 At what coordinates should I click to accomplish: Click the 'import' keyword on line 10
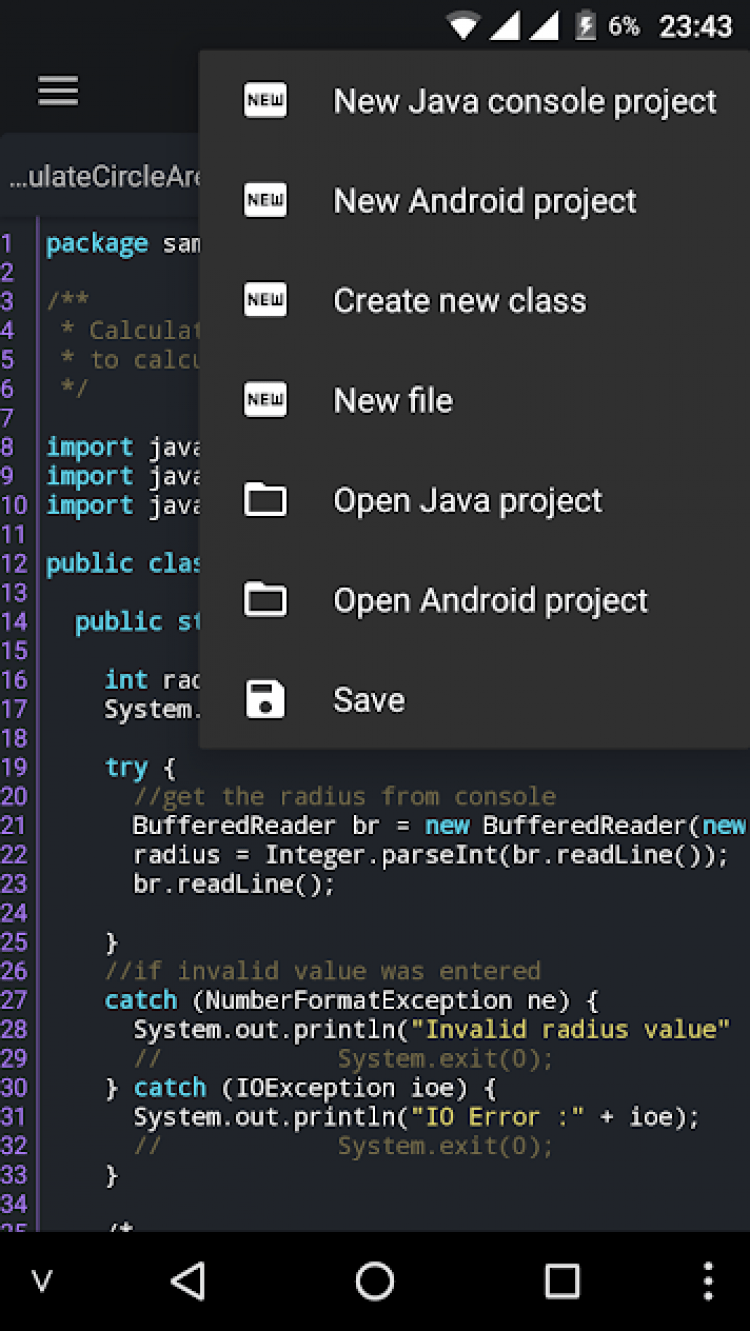coord(90,505)
